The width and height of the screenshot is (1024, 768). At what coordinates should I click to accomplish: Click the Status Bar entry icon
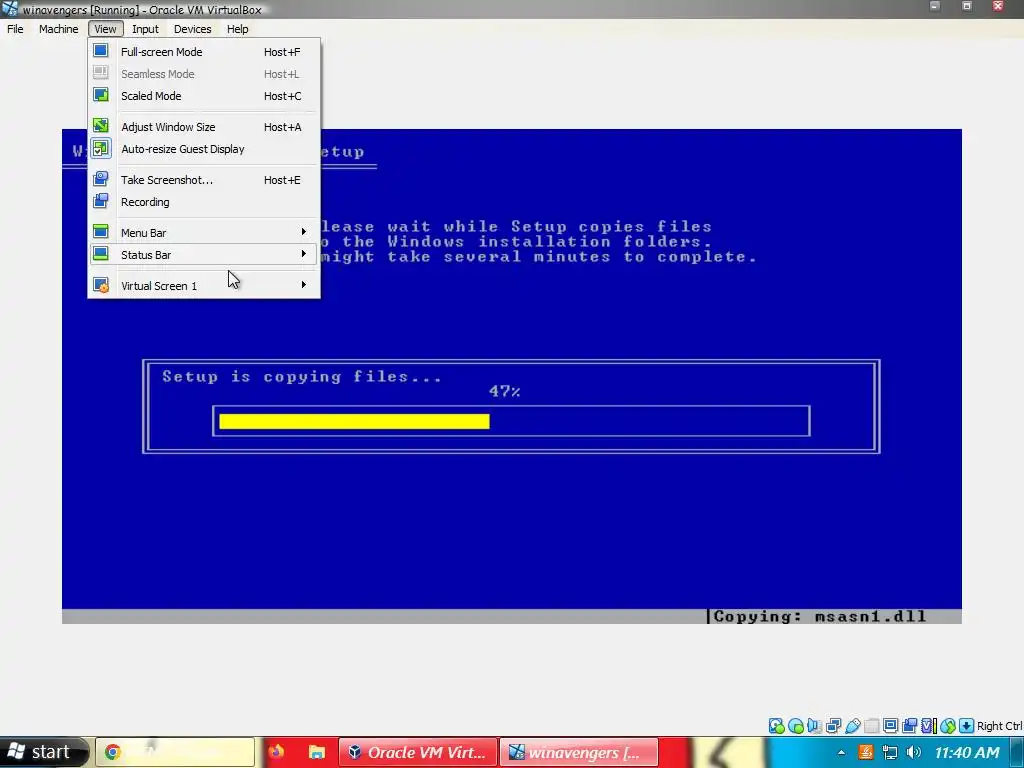(x=101, y=254)
